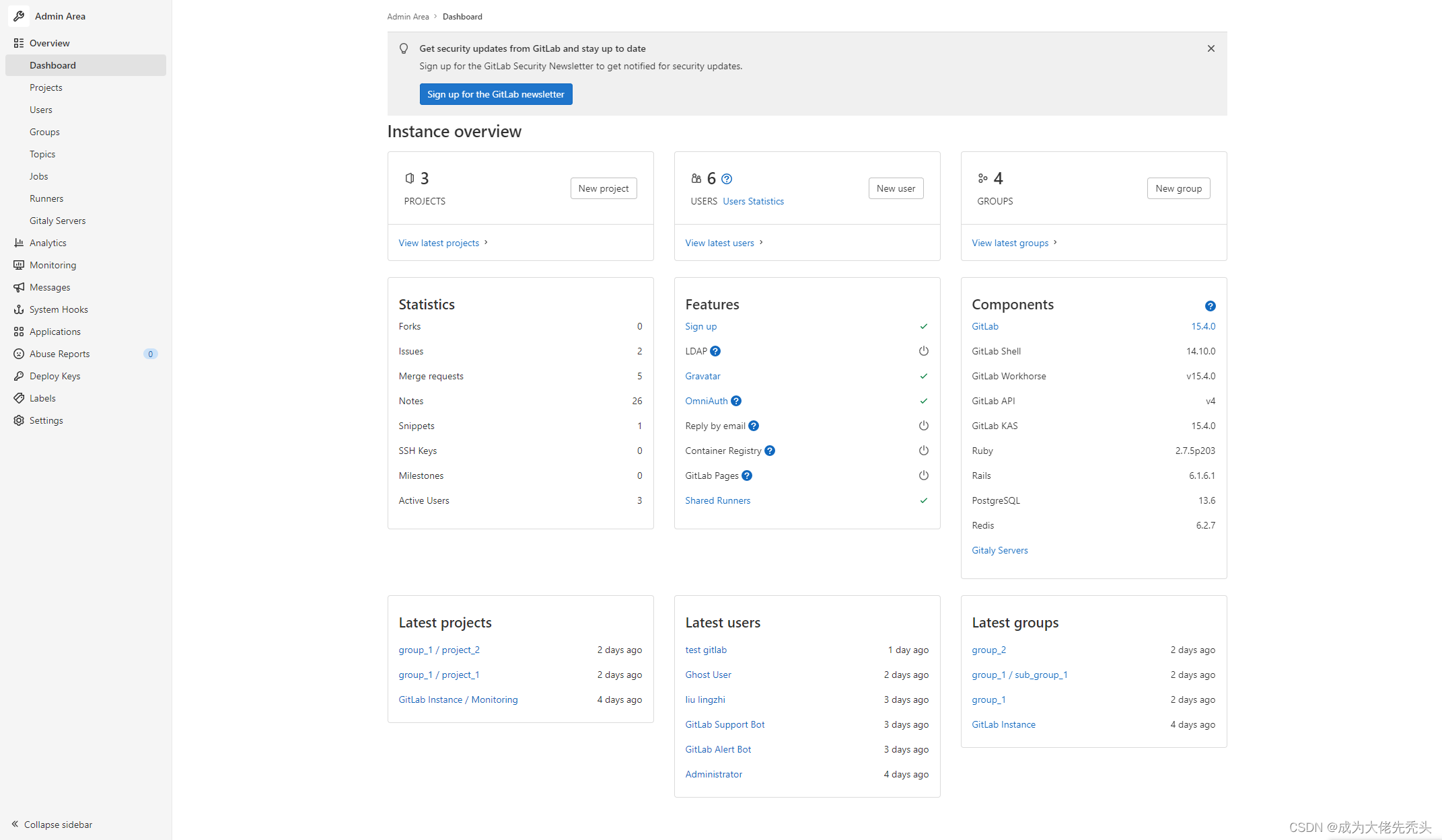Click the Messages megaphone icon
Screen dimensions: 1442x840
pos(19,287)
